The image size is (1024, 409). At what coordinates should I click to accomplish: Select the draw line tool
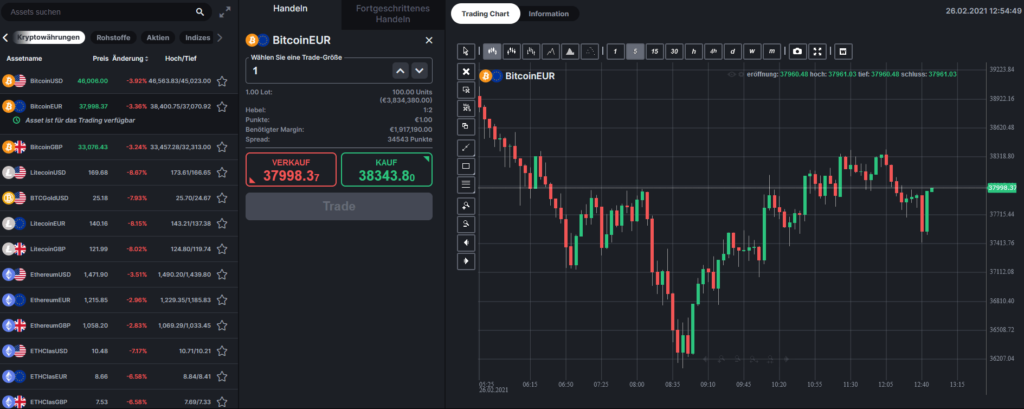click(466, 147)
